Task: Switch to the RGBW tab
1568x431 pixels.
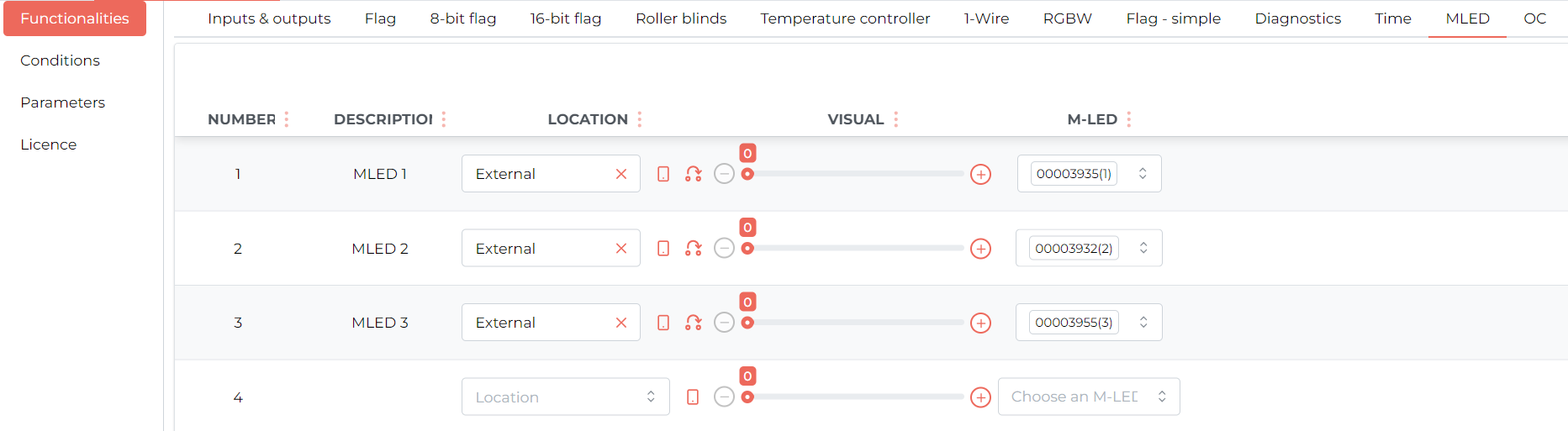Action: (x=1067, y=18)
